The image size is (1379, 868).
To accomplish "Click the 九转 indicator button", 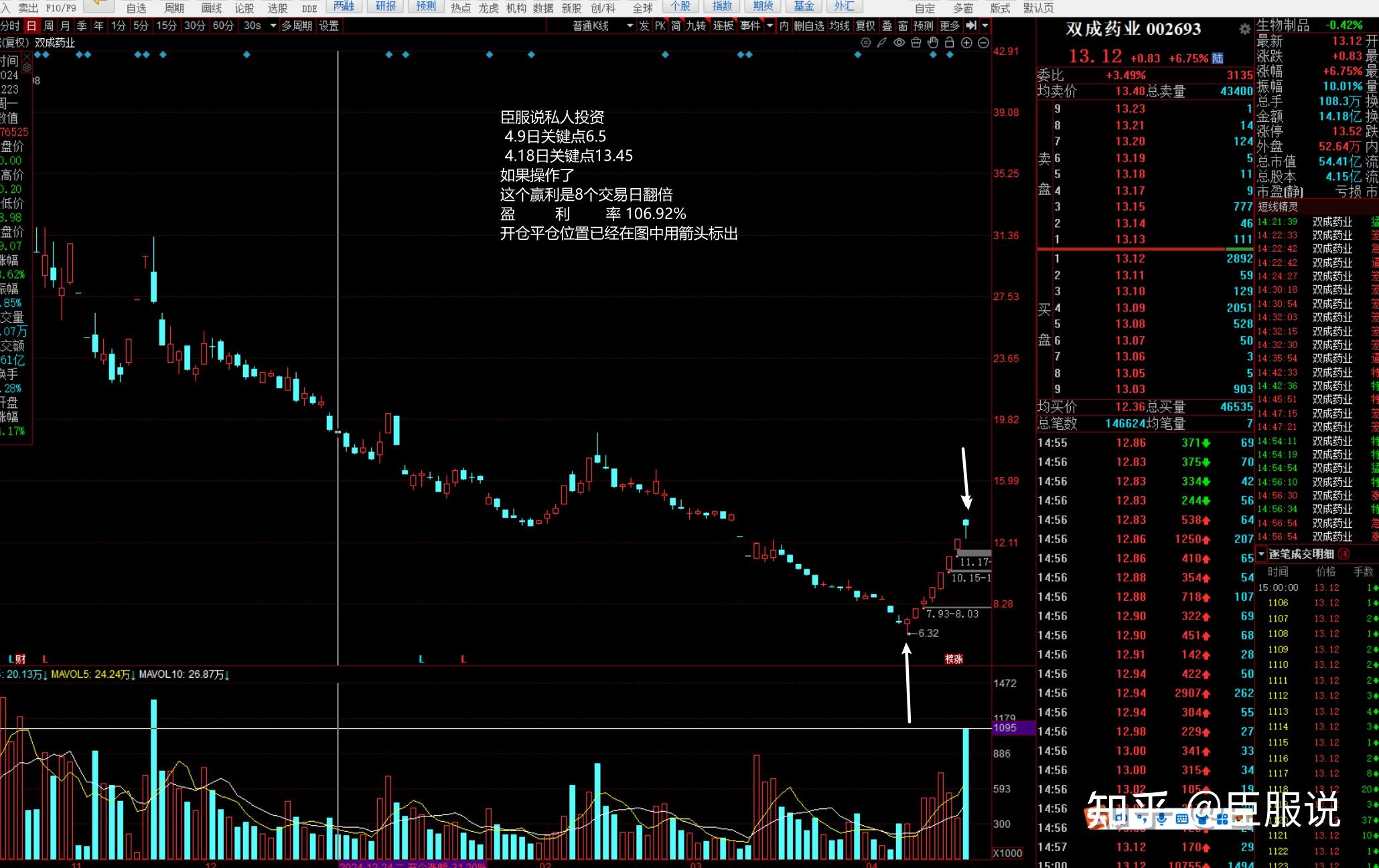I will [696, 25].
